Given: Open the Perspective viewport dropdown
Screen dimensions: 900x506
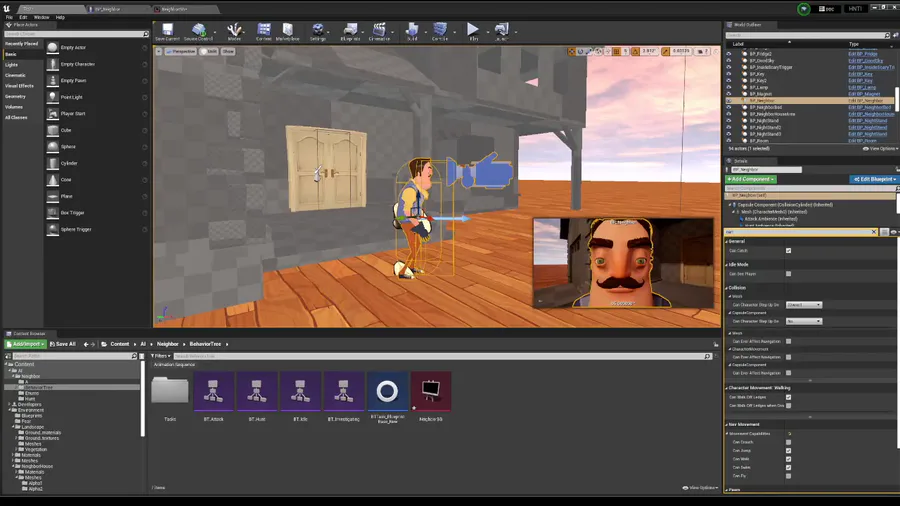Looking at the screenshot, I should (180, 52).
